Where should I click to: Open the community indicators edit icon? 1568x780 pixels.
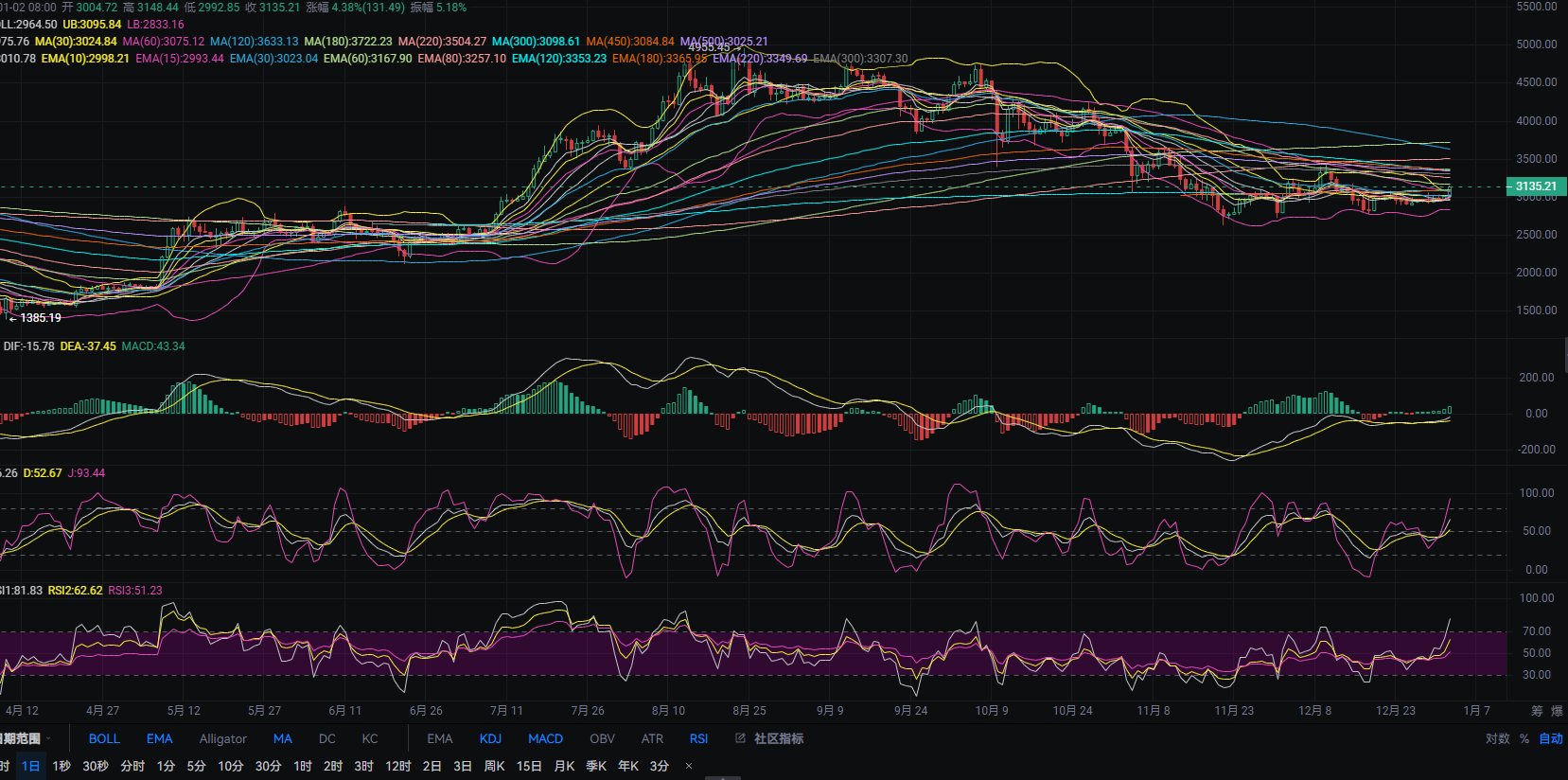(741, 738)
